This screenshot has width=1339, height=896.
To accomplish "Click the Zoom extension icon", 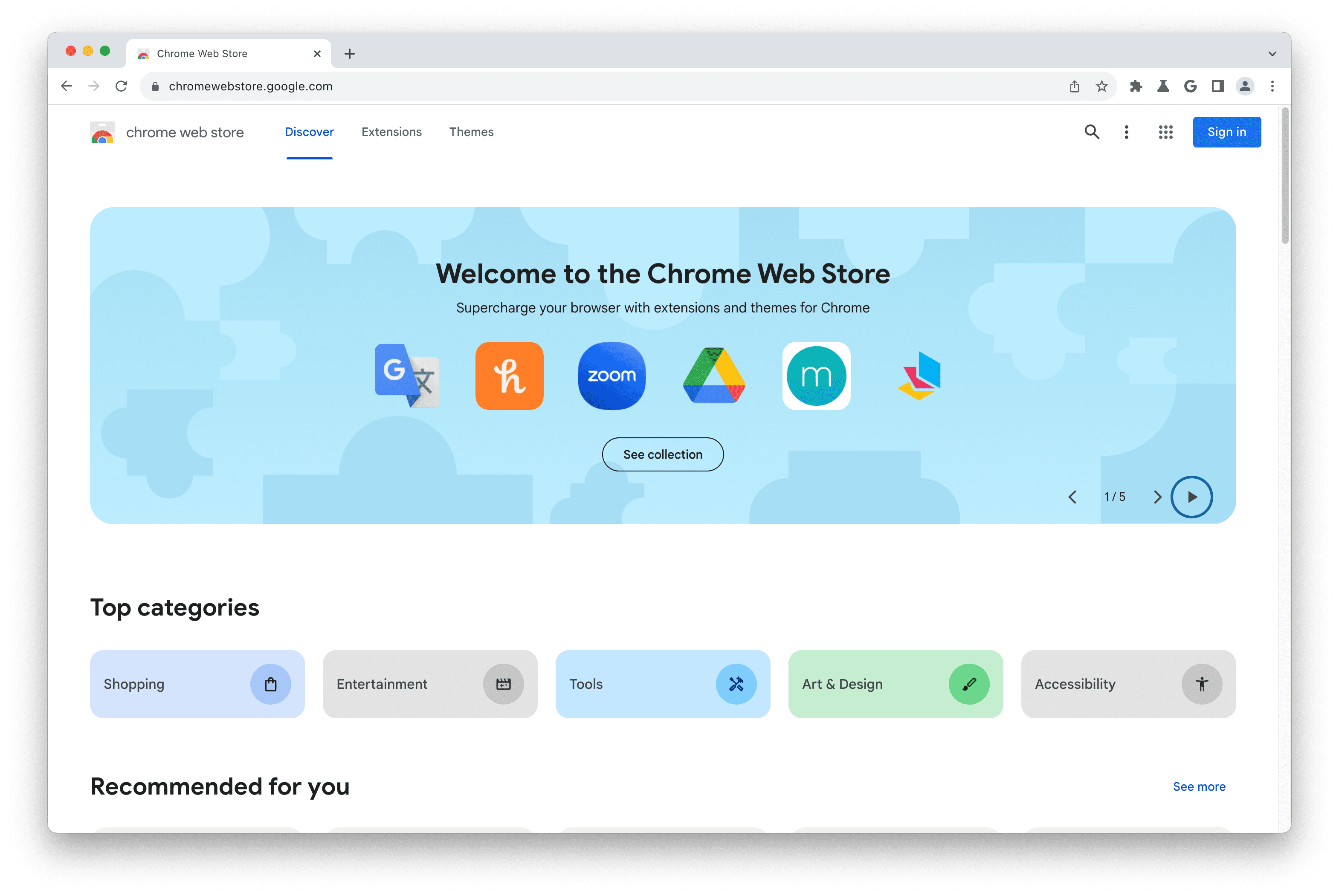I will [611, 375].
